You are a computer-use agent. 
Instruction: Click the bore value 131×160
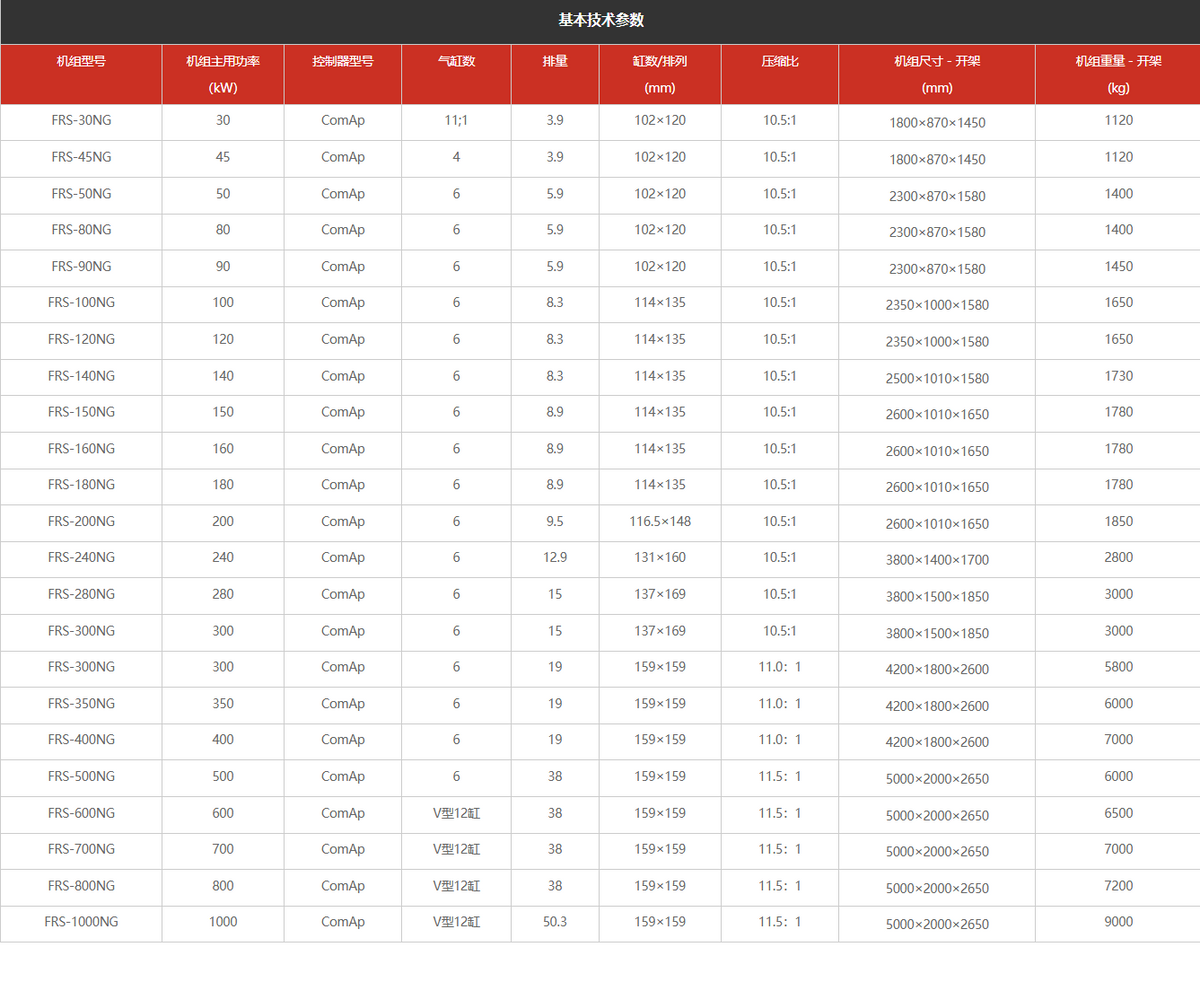(x=660, y=558)
